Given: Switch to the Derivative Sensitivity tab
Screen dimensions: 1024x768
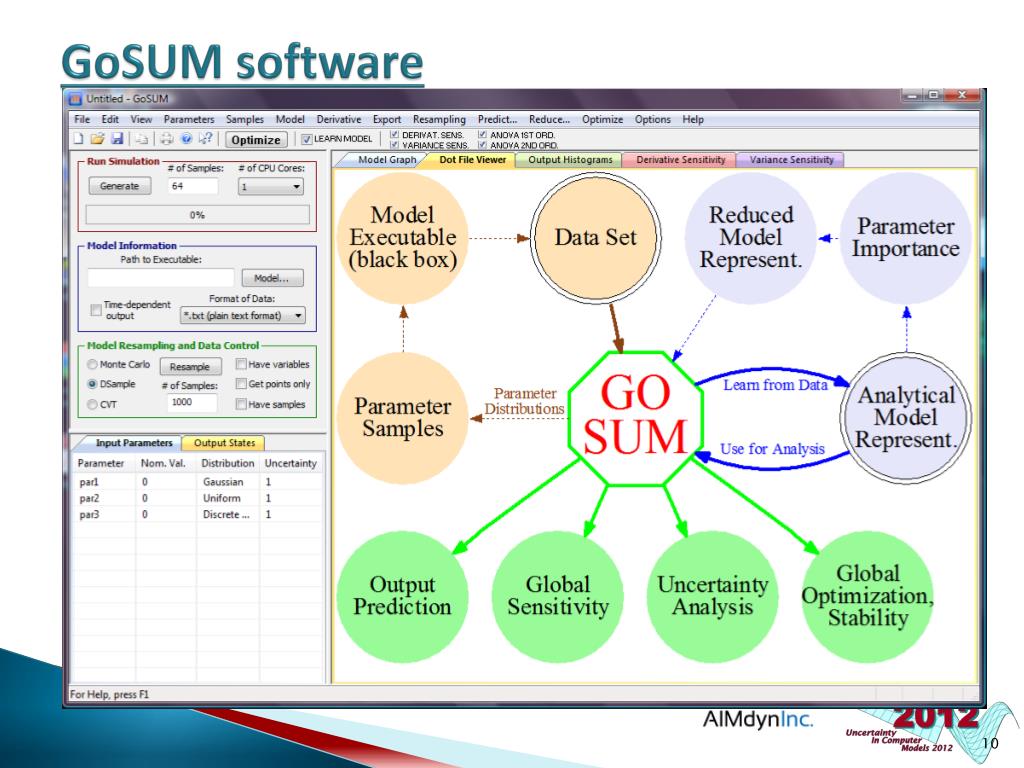Looking at the screenshot, I should [680, 159].
